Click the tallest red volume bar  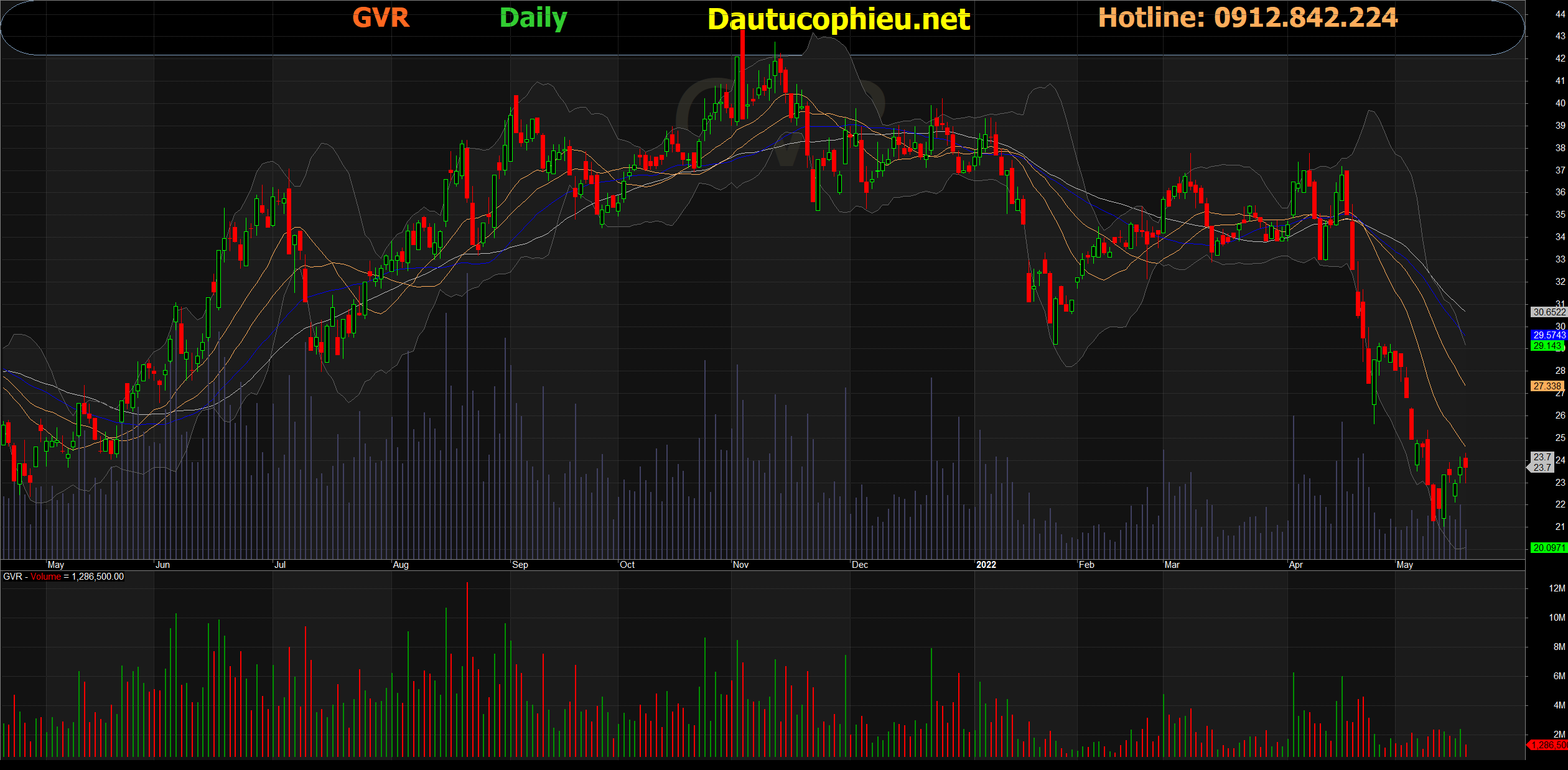[x=467, y=669]
